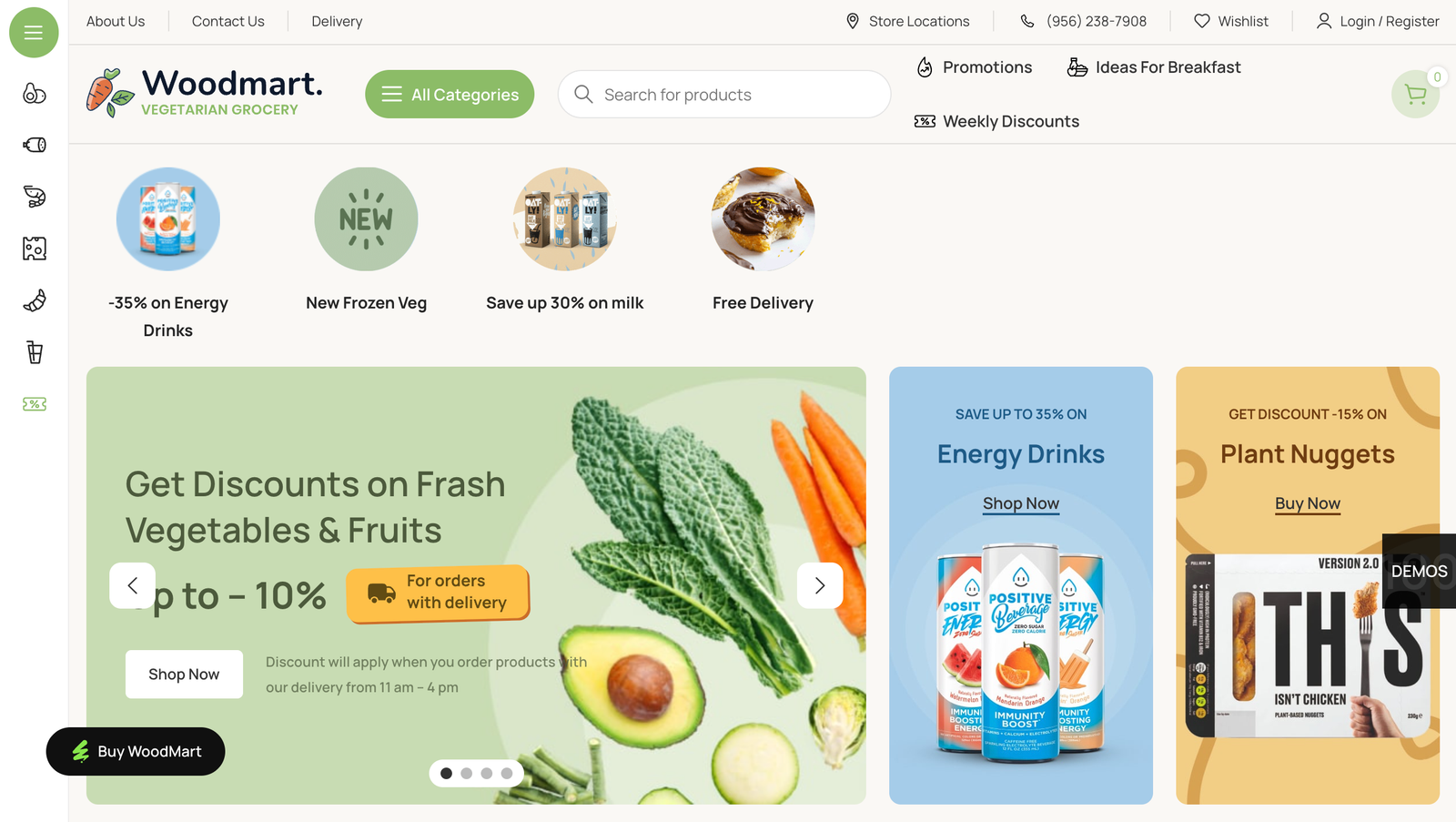This screenshot has height=822, width=1456.
Task: Go back with previous slide arrow
Action: tap(133, 585)
